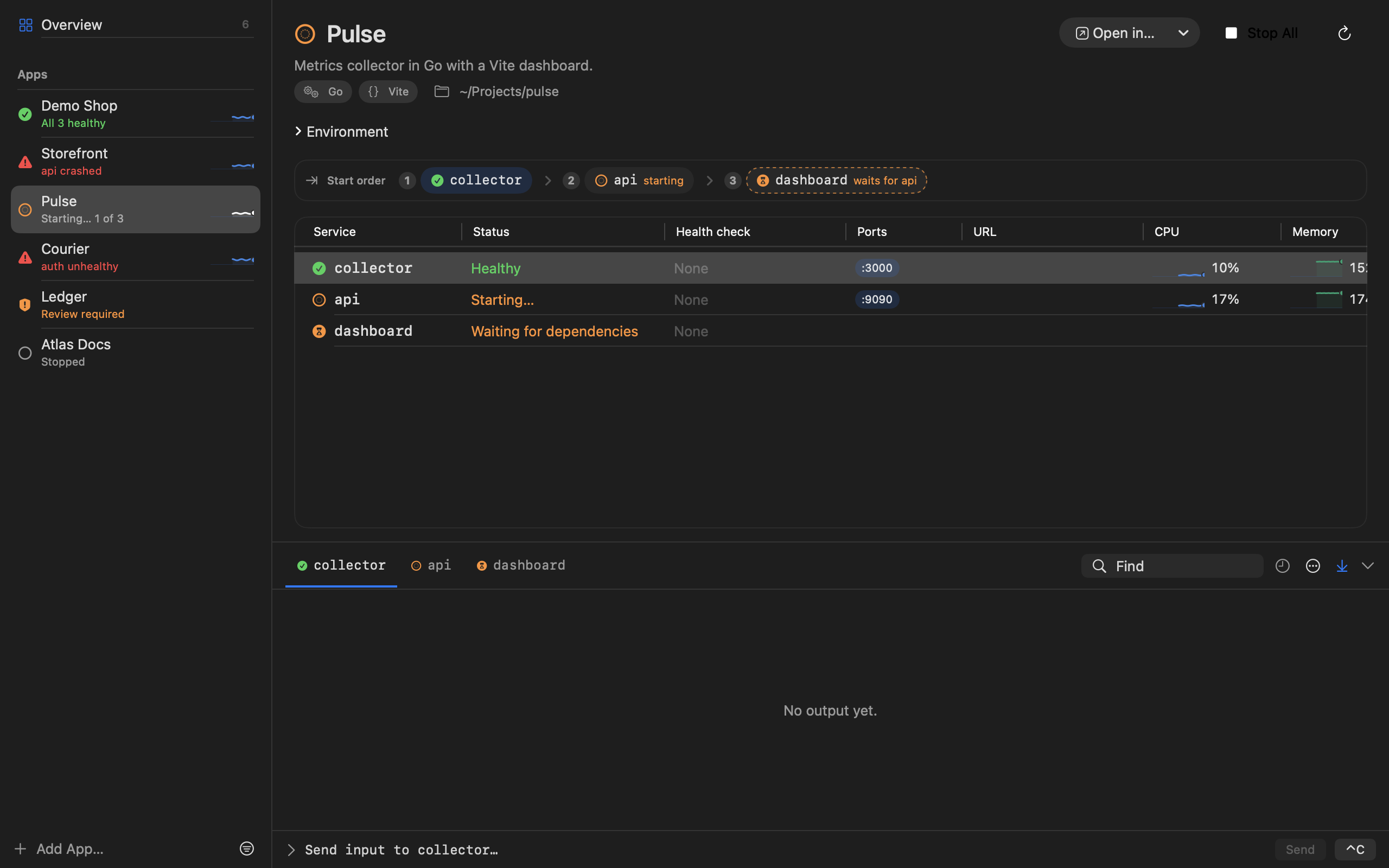Click the plus icon beside Add App
The width and height of the screenshot is (1389, 868).
point(20,848)
